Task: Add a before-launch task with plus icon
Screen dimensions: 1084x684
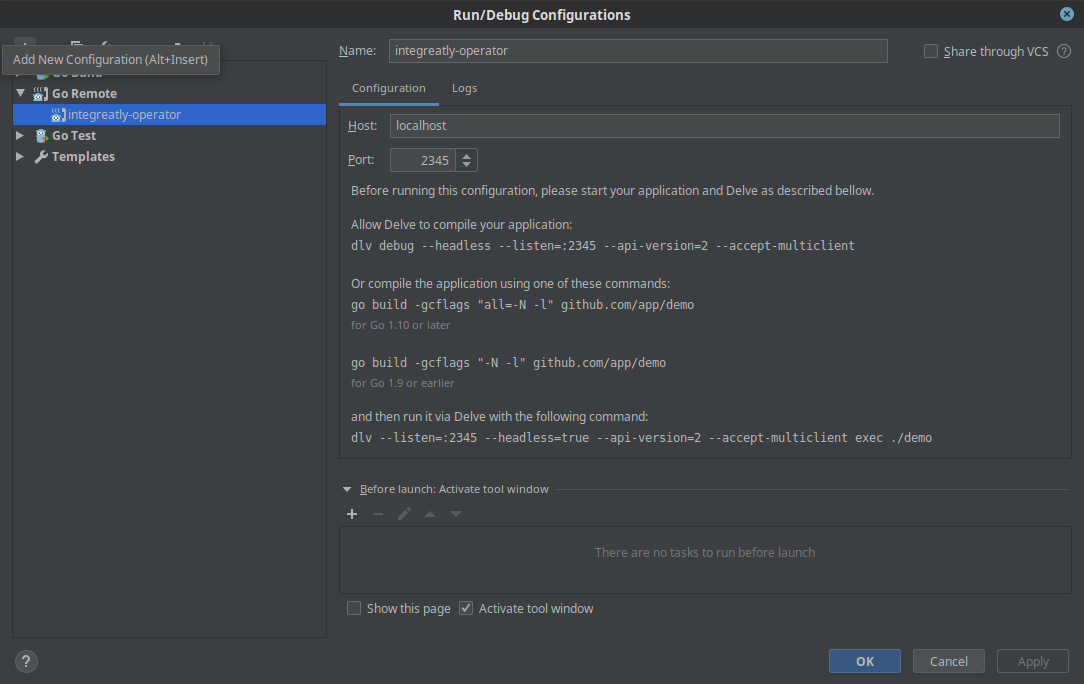Action: point(352,514)
